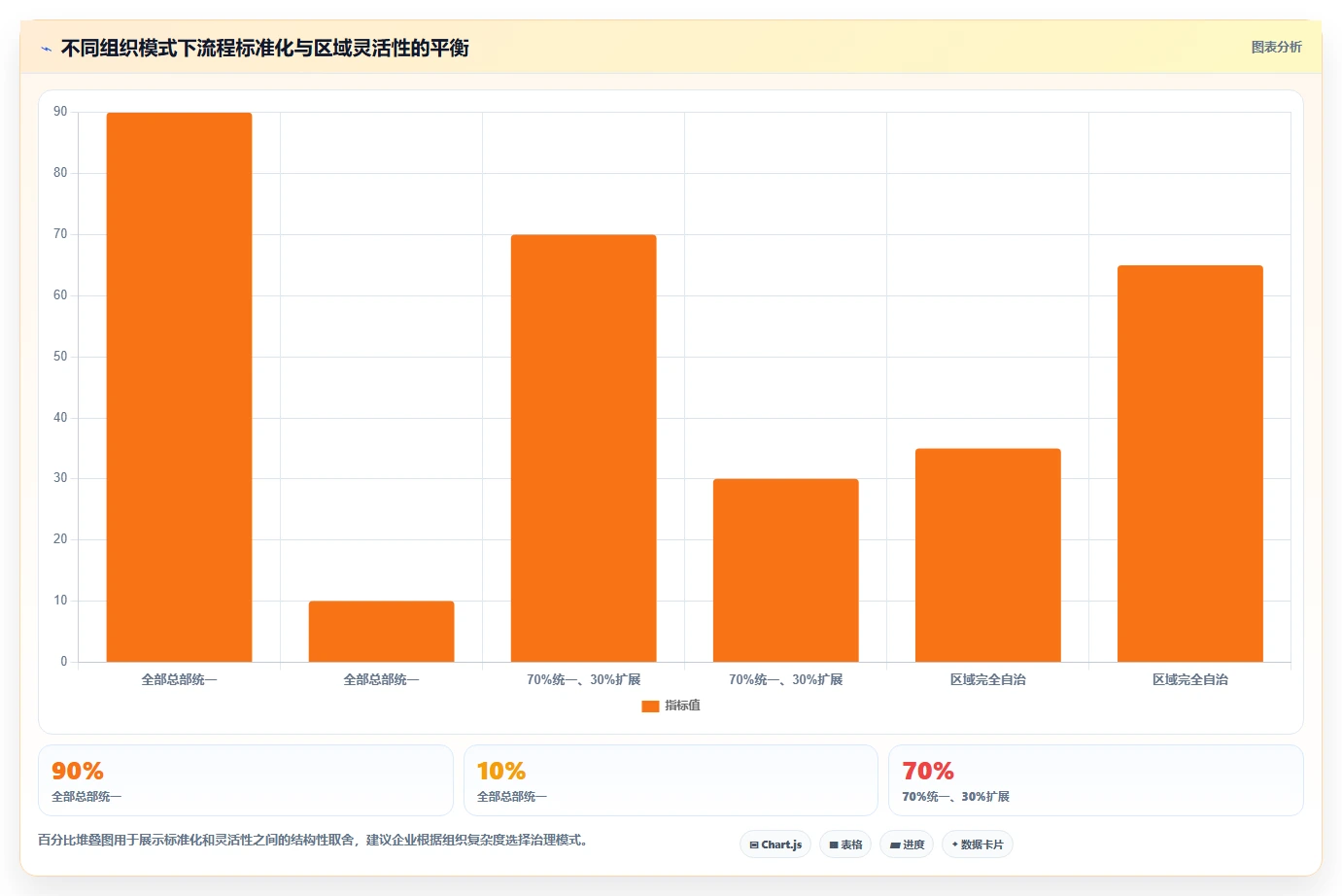Click the chart title 不同组织模式下流程标准化与区域灵活性的平衡

pos(264,48)
